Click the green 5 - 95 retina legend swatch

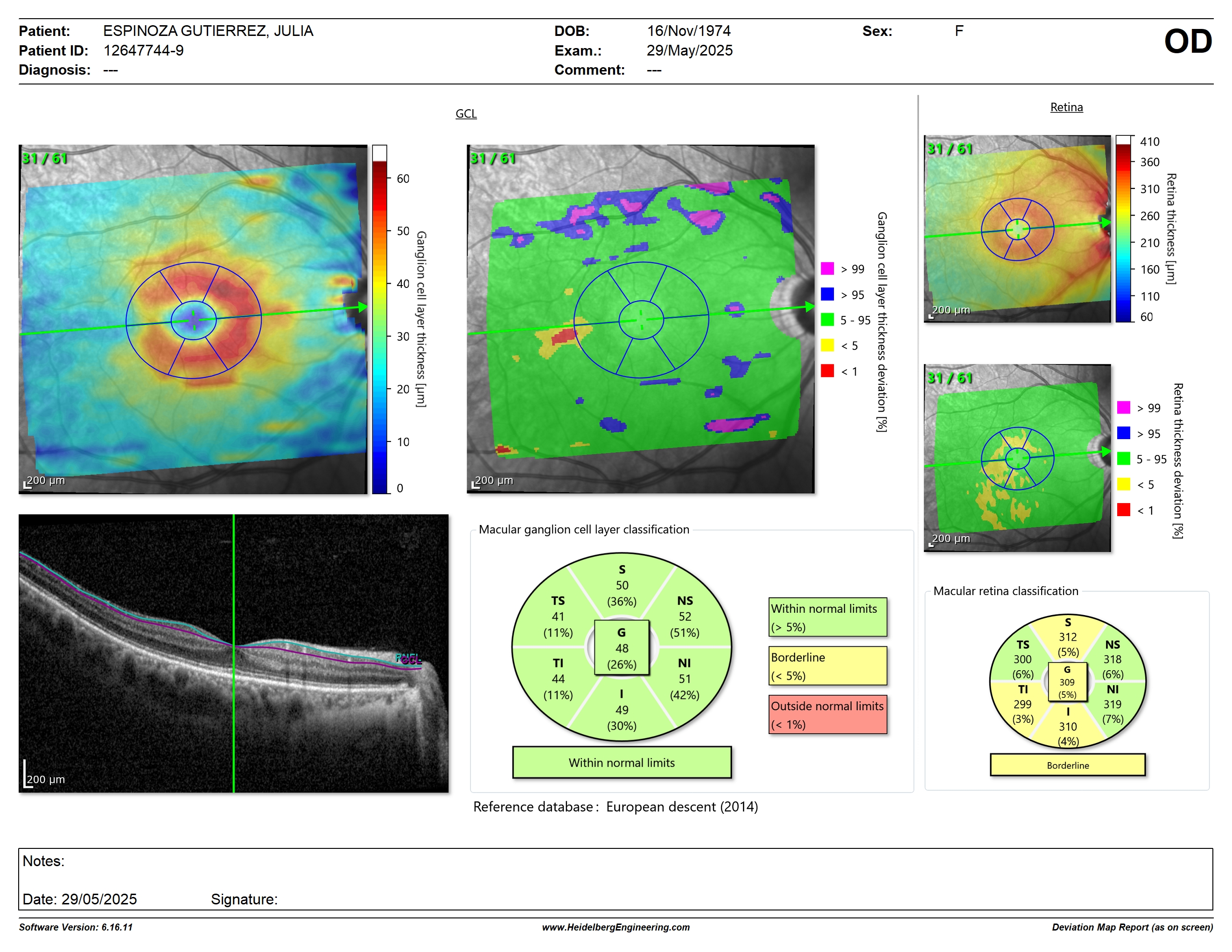pyautogui.click(x=1123, y=459)
